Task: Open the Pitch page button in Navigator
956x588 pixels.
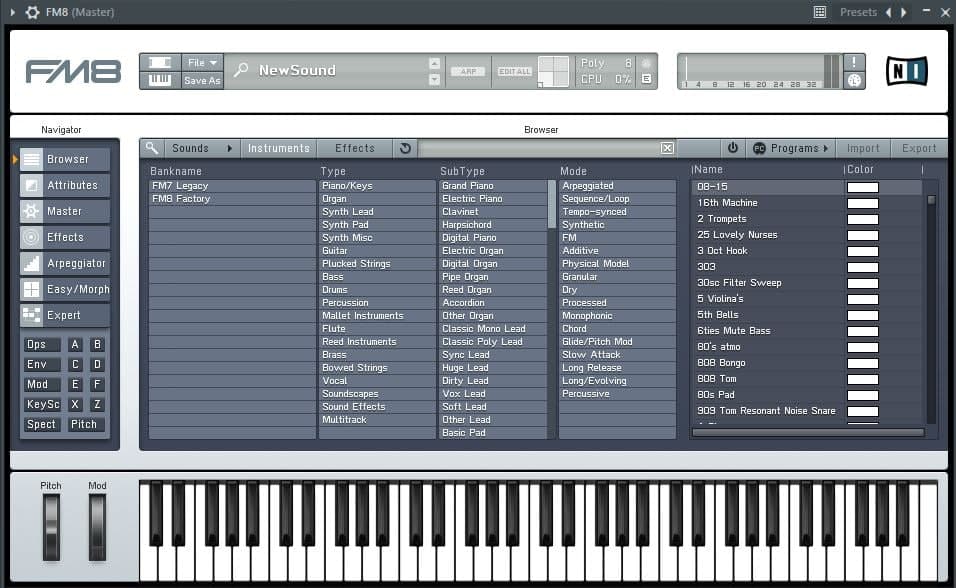Action: pyautogui.click(x=85, y=425)
